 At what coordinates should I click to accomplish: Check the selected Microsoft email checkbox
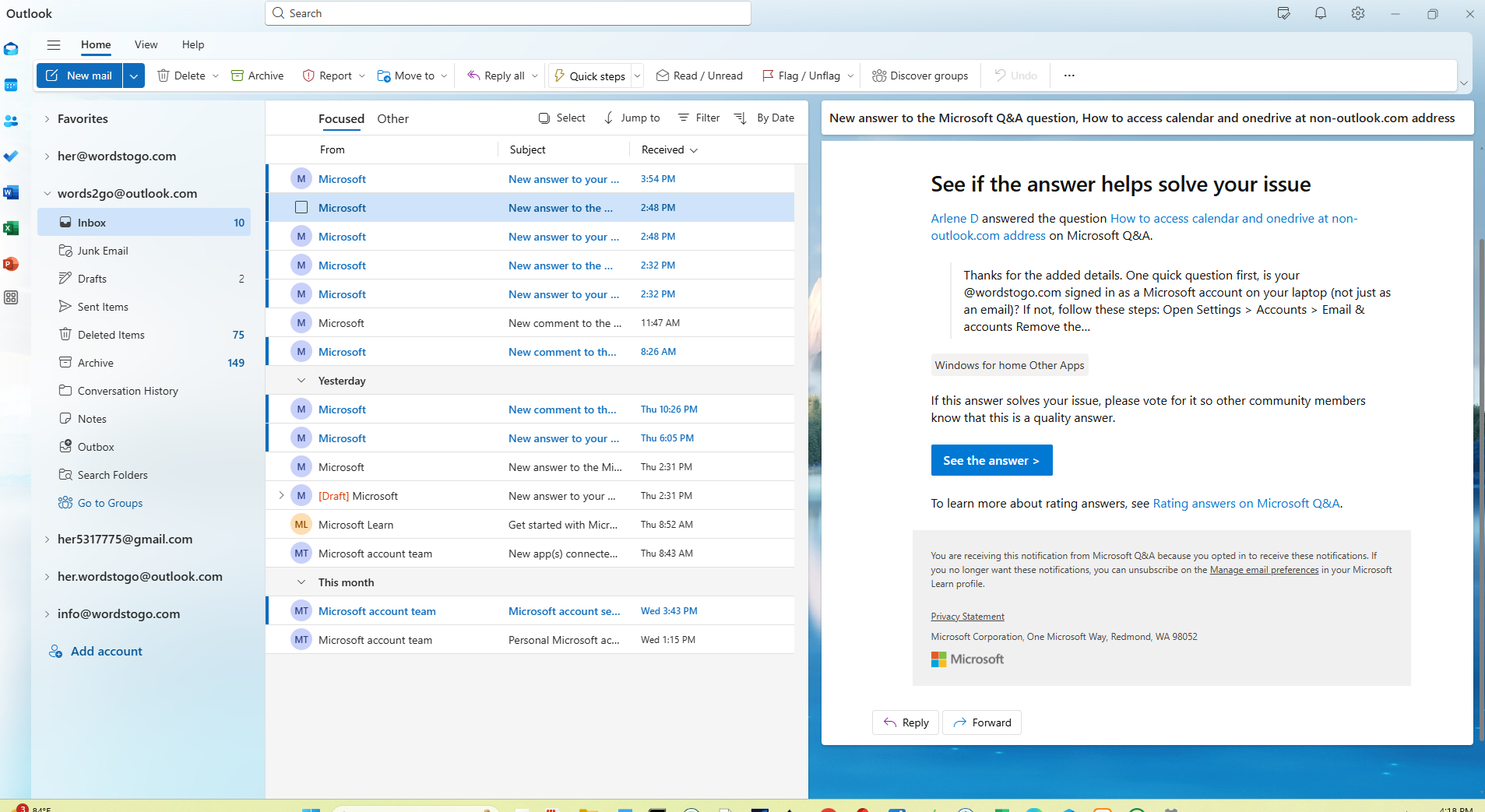click(301, 207)
